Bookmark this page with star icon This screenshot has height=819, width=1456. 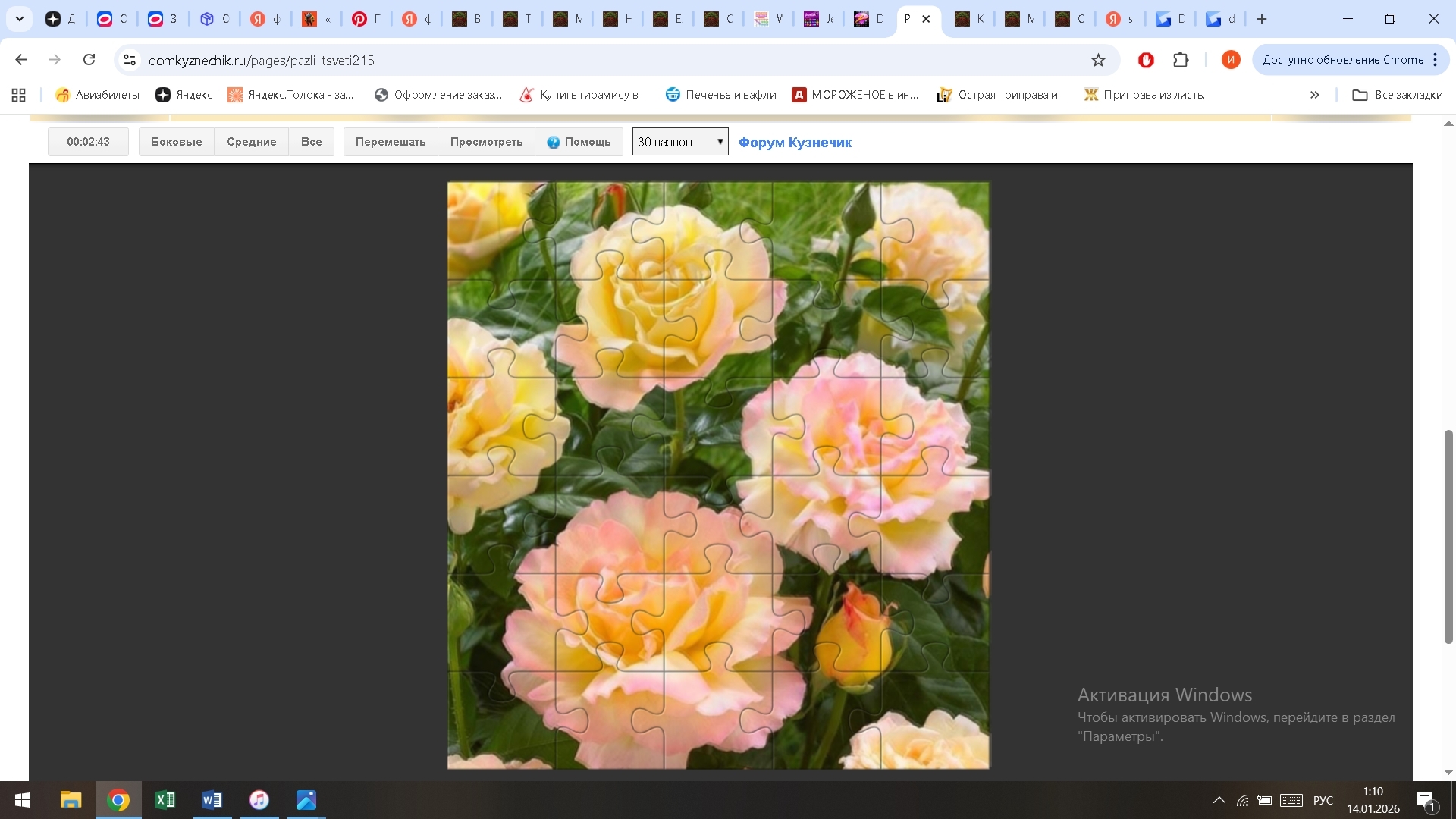1097,60
